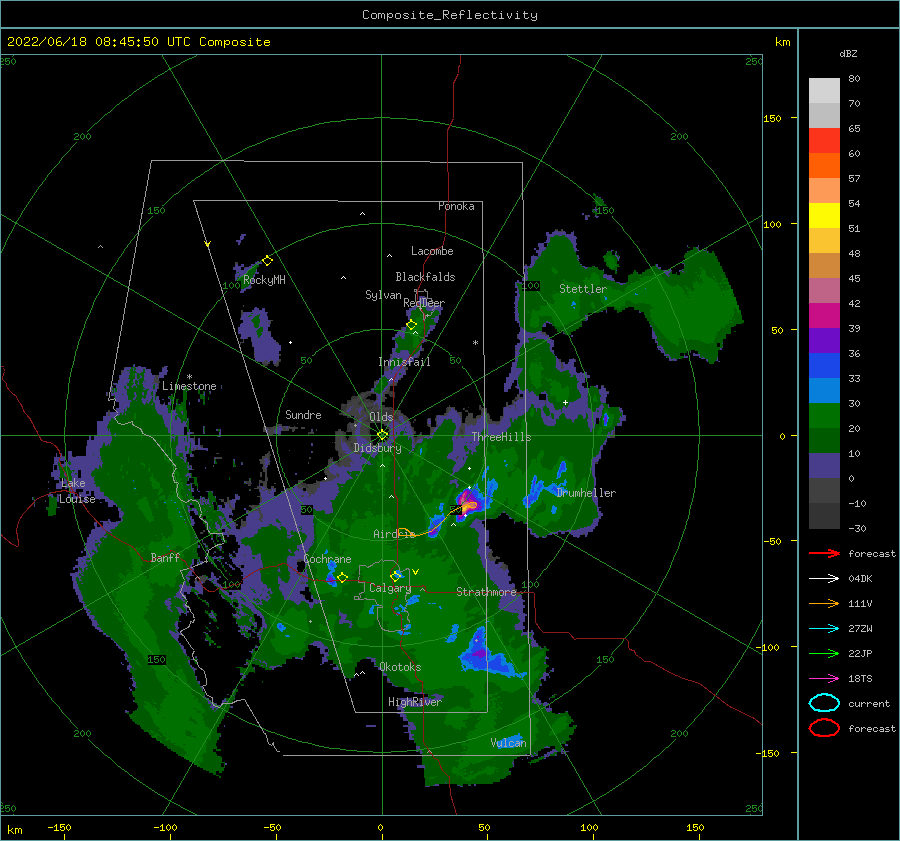Click the green 22JP arrow legend icon
900x841 pixels.
coord(824,653)
